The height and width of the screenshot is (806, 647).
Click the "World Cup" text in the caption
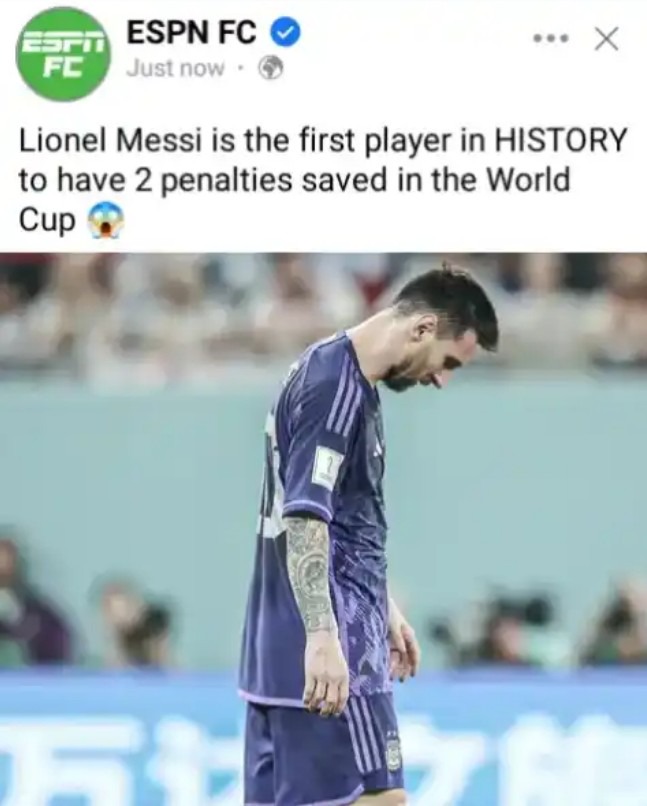pos(295,200)
